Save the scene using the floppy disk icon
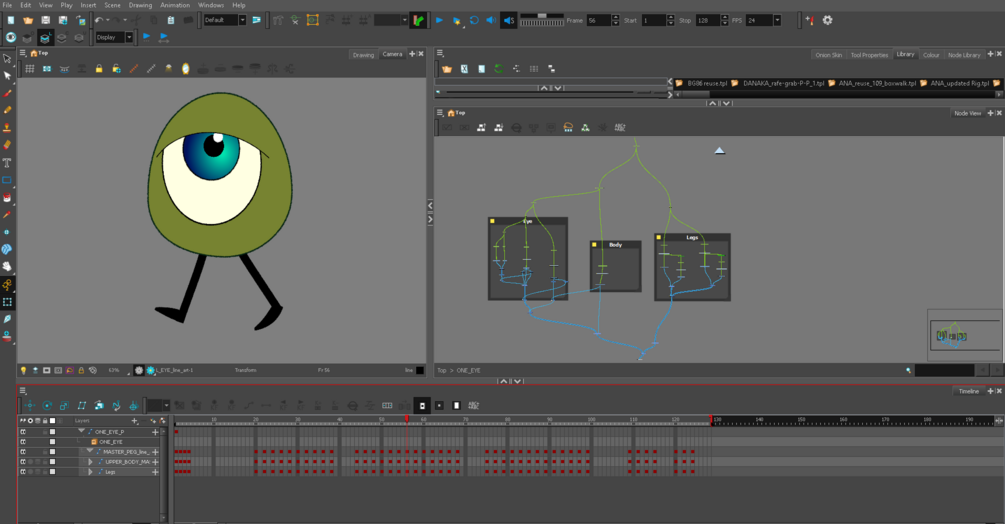The width and height of the screenshot is (1005, 524). pos(46,20)
